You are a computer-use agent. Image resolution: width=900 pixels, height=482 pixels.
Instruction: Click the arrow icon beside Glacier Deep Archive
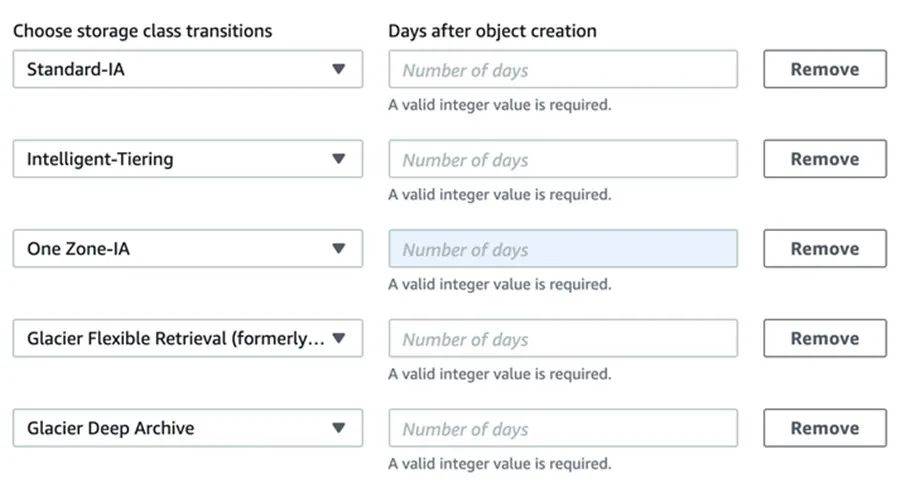(339, 427)
